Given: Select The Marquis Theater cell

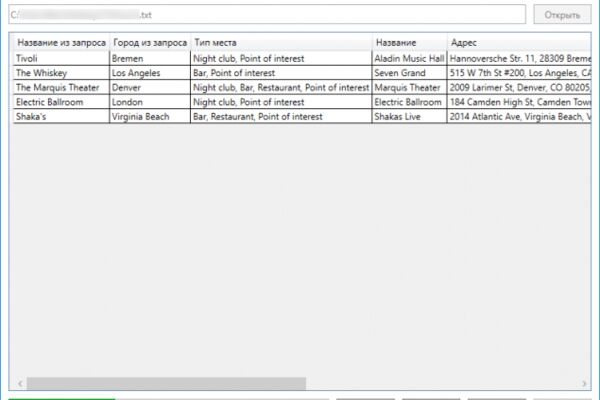Looking at the screenshot, I should click(62, 87).
